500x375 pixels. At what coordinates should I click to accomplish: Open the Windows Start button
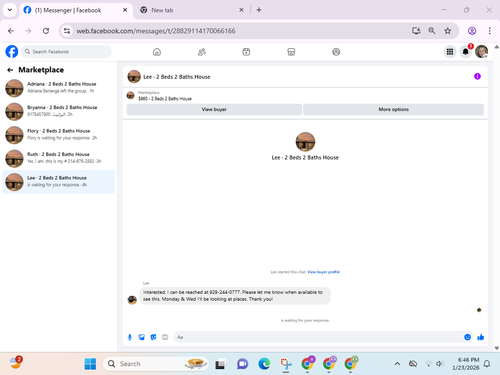pos(90,364)
